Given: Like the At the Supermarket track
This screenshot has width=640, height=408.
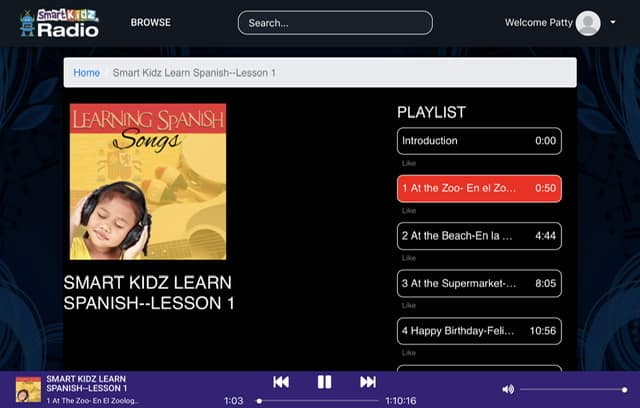Looking at the screenshot, I should pyautogui.click(x=409, y=305).
